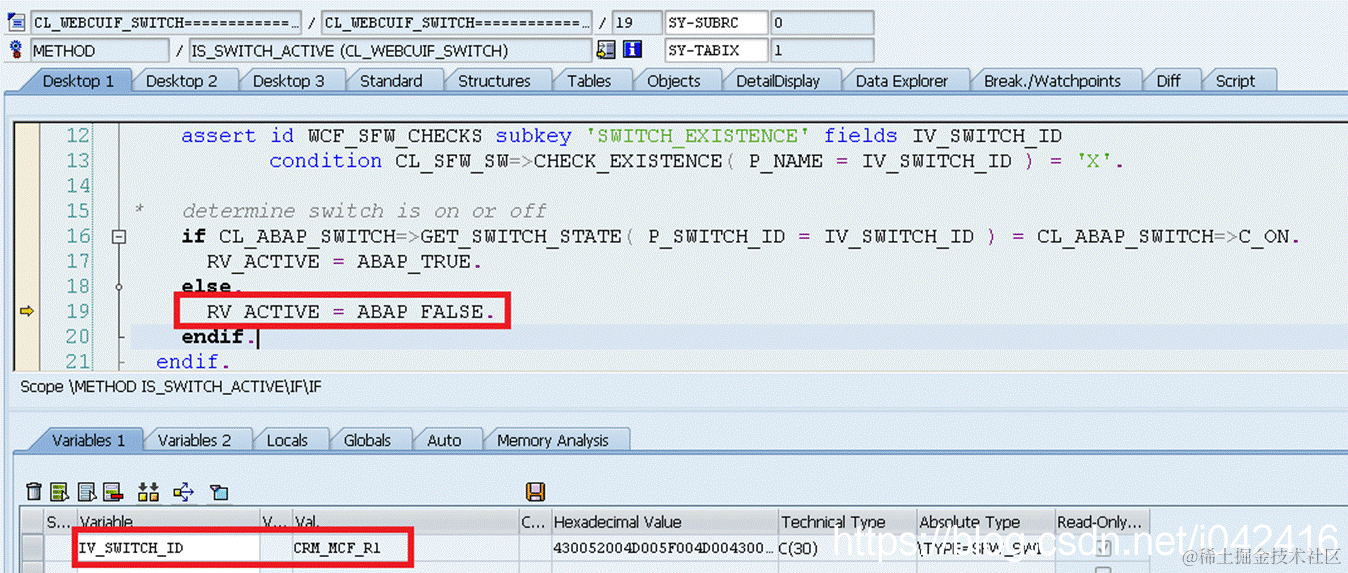Click the third variable-list sheet icon

(x=87, y=491)
